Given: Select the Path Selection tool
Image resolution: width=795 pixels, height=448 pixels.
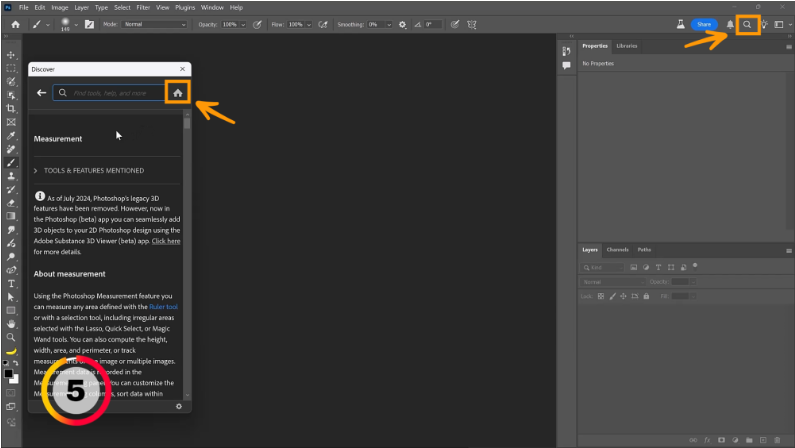Looking at the screenshot, I should point(11,297).
